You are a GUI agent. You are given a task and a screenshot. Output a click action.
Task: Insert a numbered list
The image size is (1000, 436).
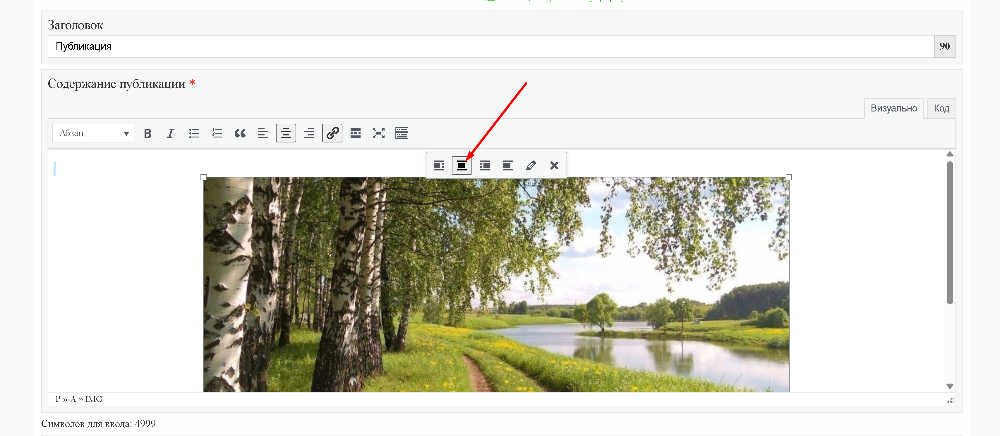point(217,133)
